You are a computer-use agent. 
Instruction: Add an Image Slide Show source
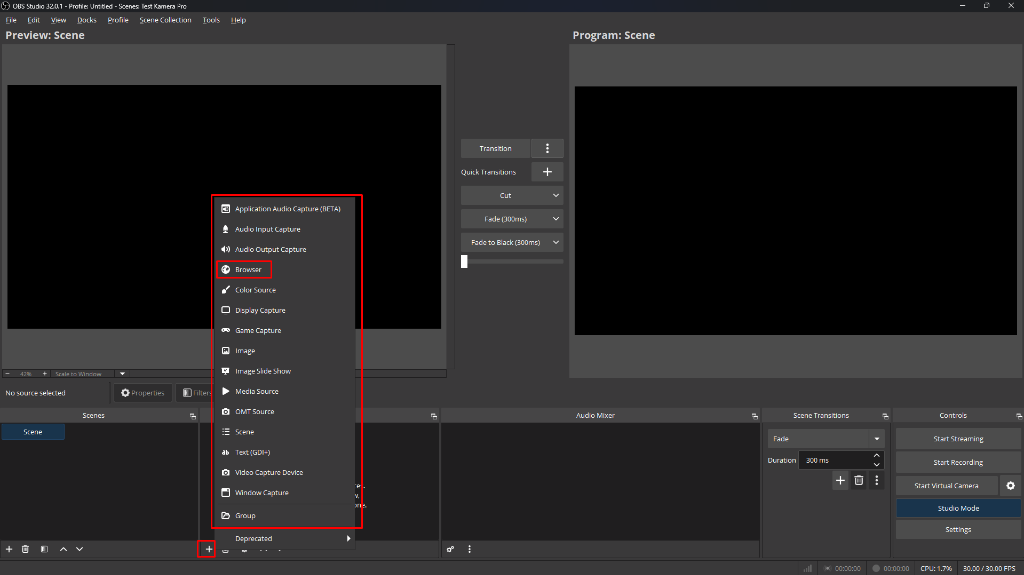pyautogui.click(x=285, y=371)
